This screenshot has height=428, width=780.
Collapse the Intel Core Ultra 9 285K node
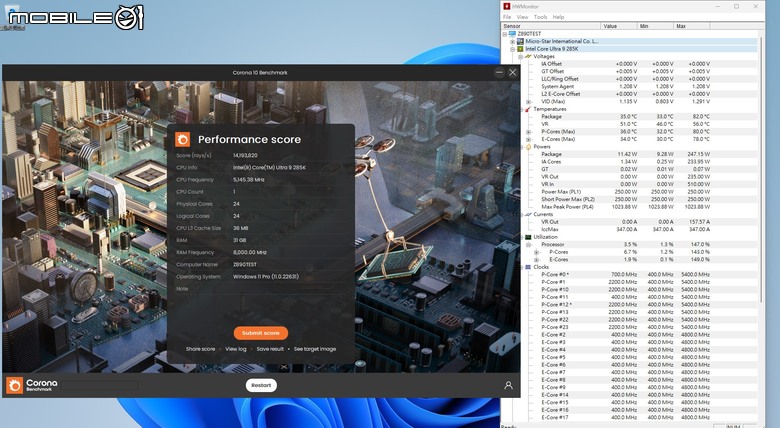pos(512,49)
